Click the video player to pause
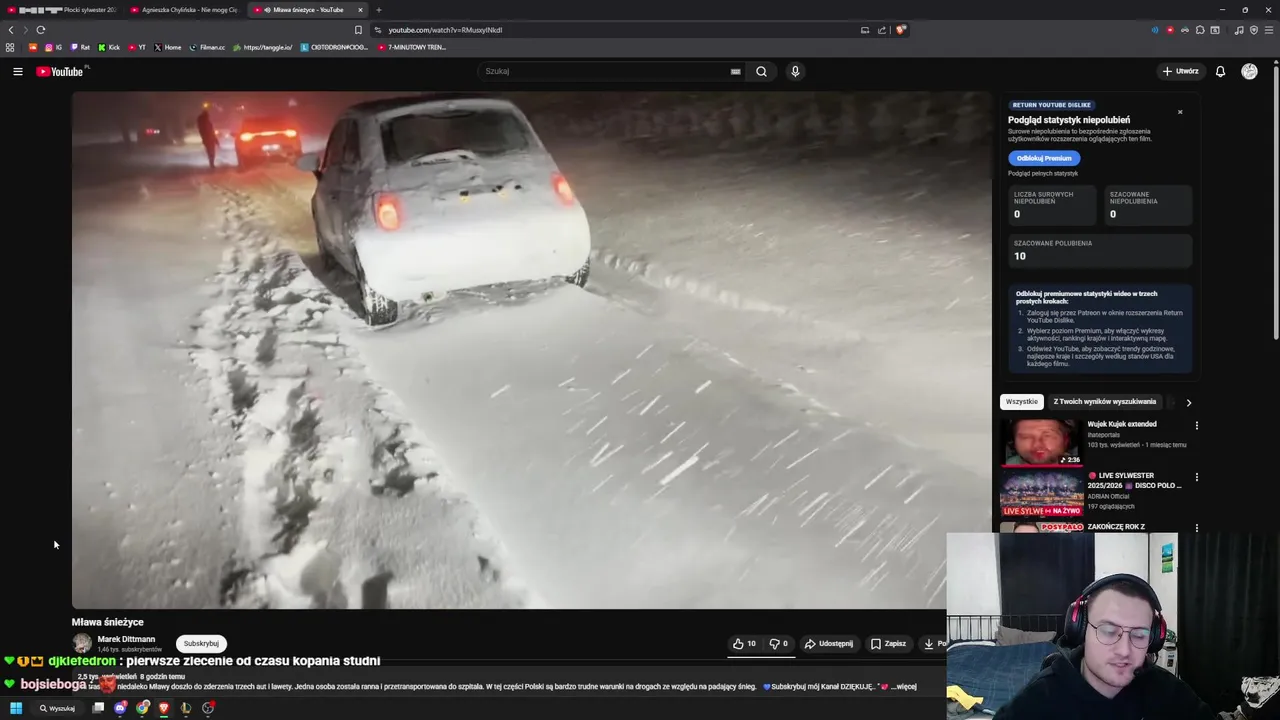Image resolution: width=1280 pixels, height=720 pixels. (532, 350)
